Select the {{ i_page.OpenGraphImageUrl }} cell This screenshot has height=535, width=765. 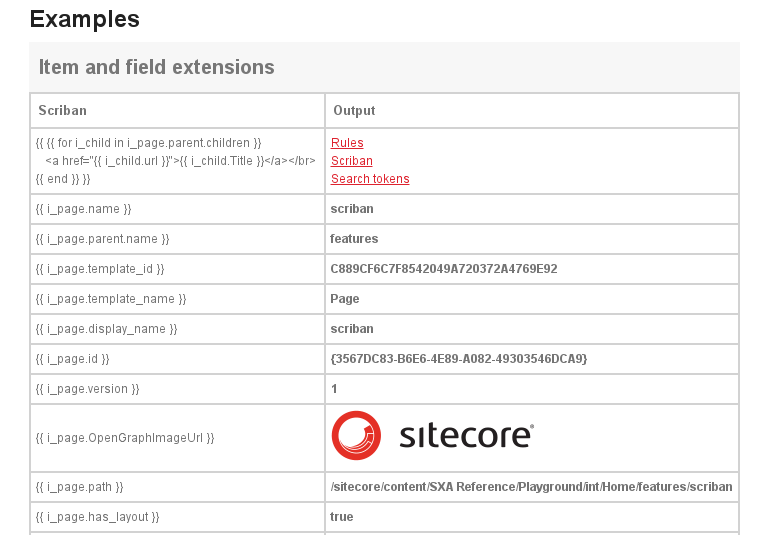click(x=177, y=438)
